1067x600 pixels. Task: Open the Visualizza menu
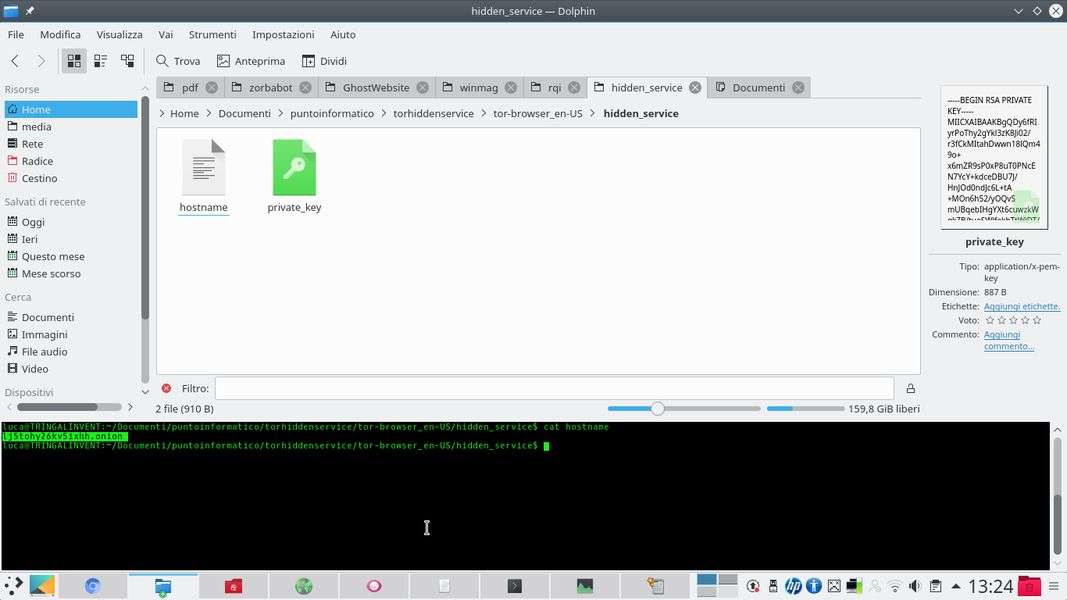(x=120, y=35)
